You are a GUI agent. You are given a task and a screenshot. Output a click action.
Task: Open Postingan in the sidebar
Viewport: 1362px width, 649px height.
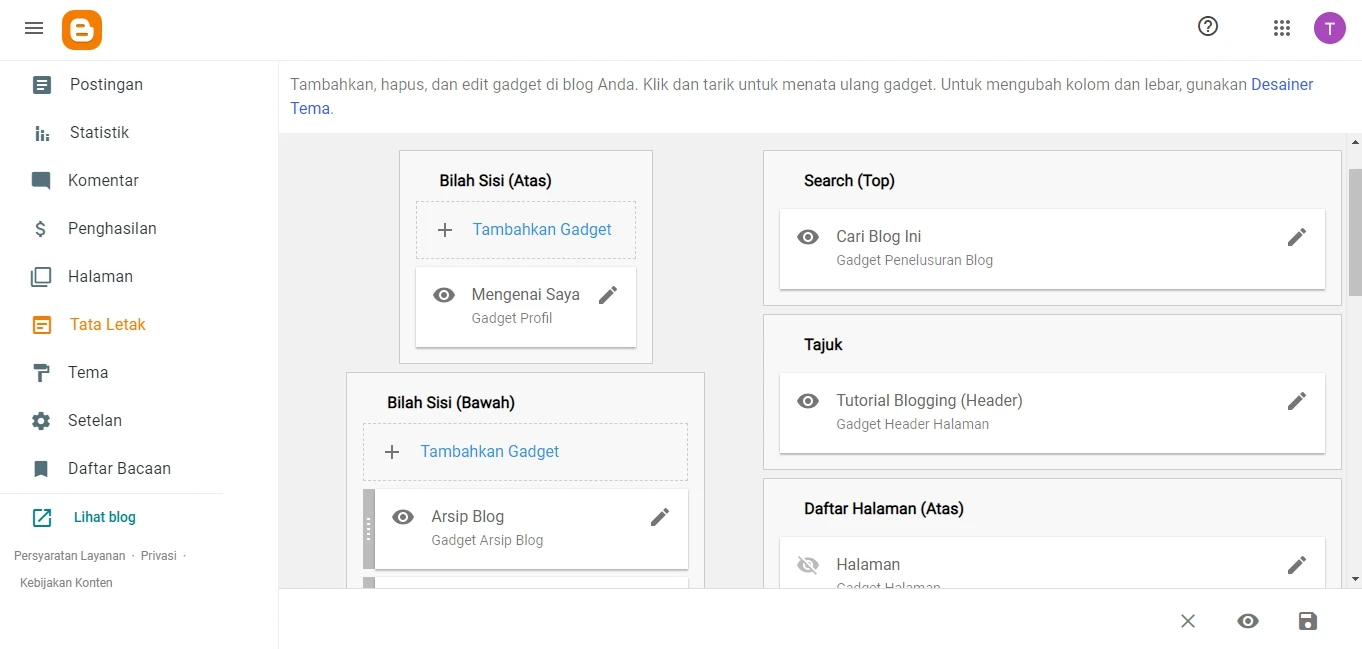(x=106, y=85)
